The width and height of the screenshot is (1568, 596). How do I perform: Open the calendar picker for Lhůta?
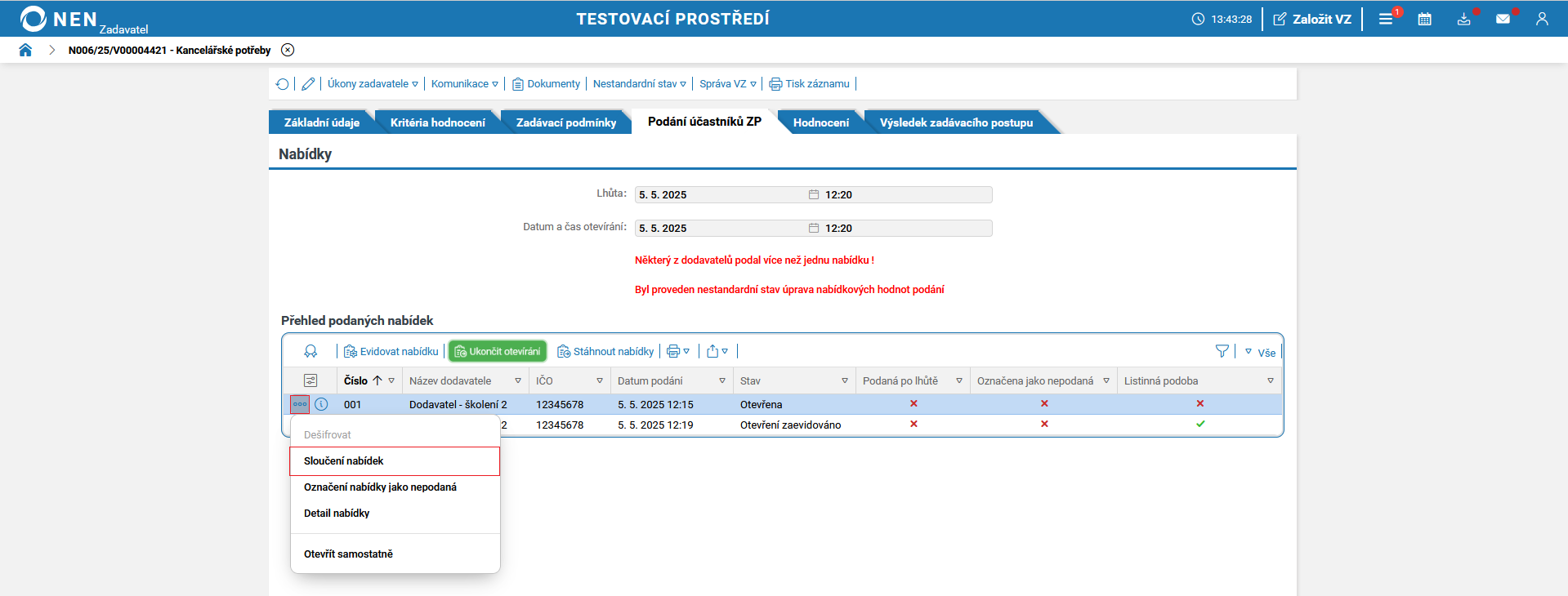(x=814, y=194)
